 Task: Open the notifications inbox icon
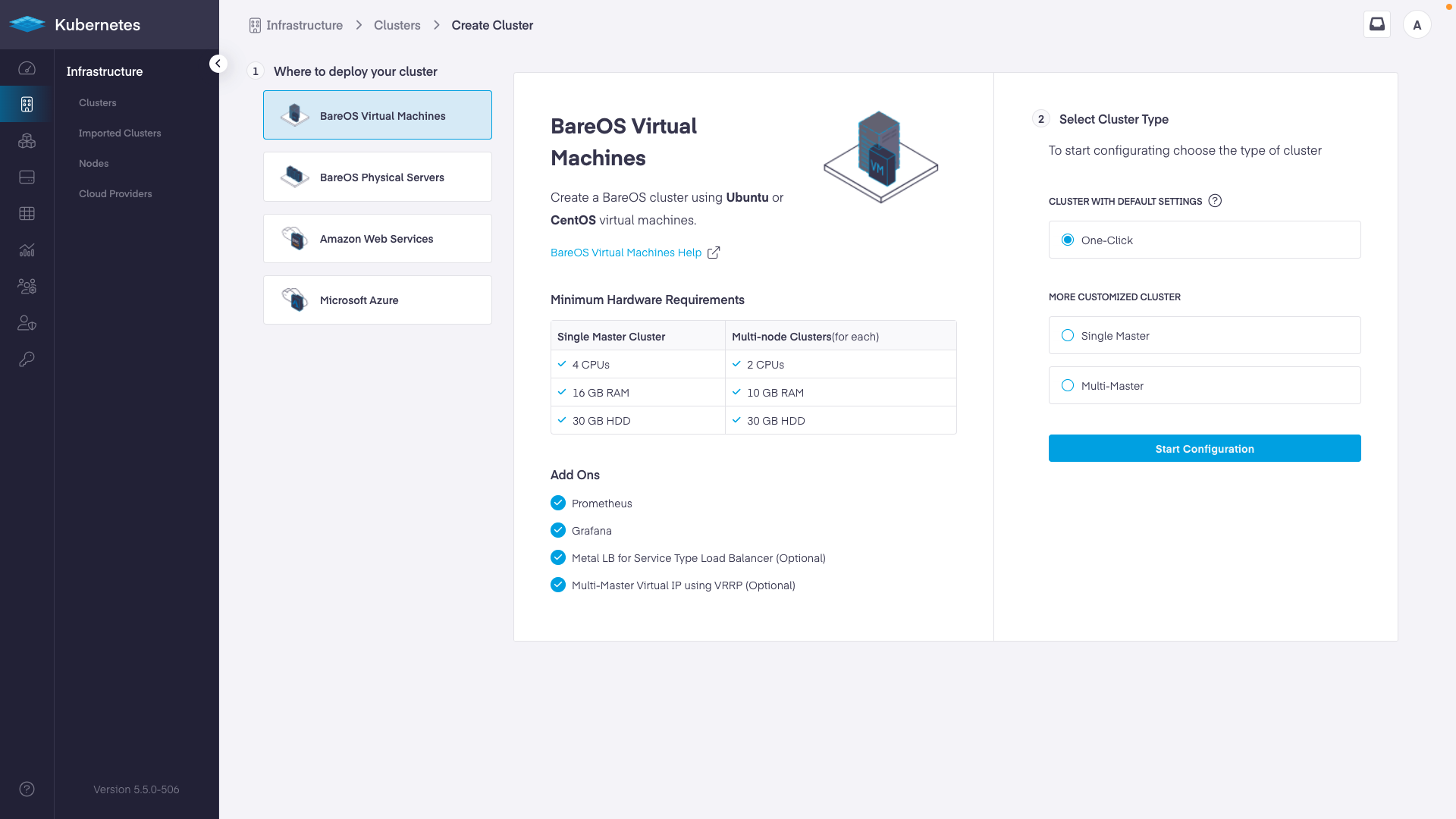point(1376,24)
